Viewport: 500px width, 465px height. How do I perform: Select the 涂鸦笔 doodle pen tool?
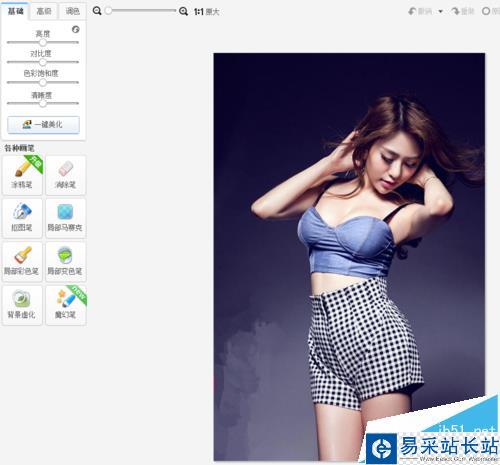pos(22,175)
